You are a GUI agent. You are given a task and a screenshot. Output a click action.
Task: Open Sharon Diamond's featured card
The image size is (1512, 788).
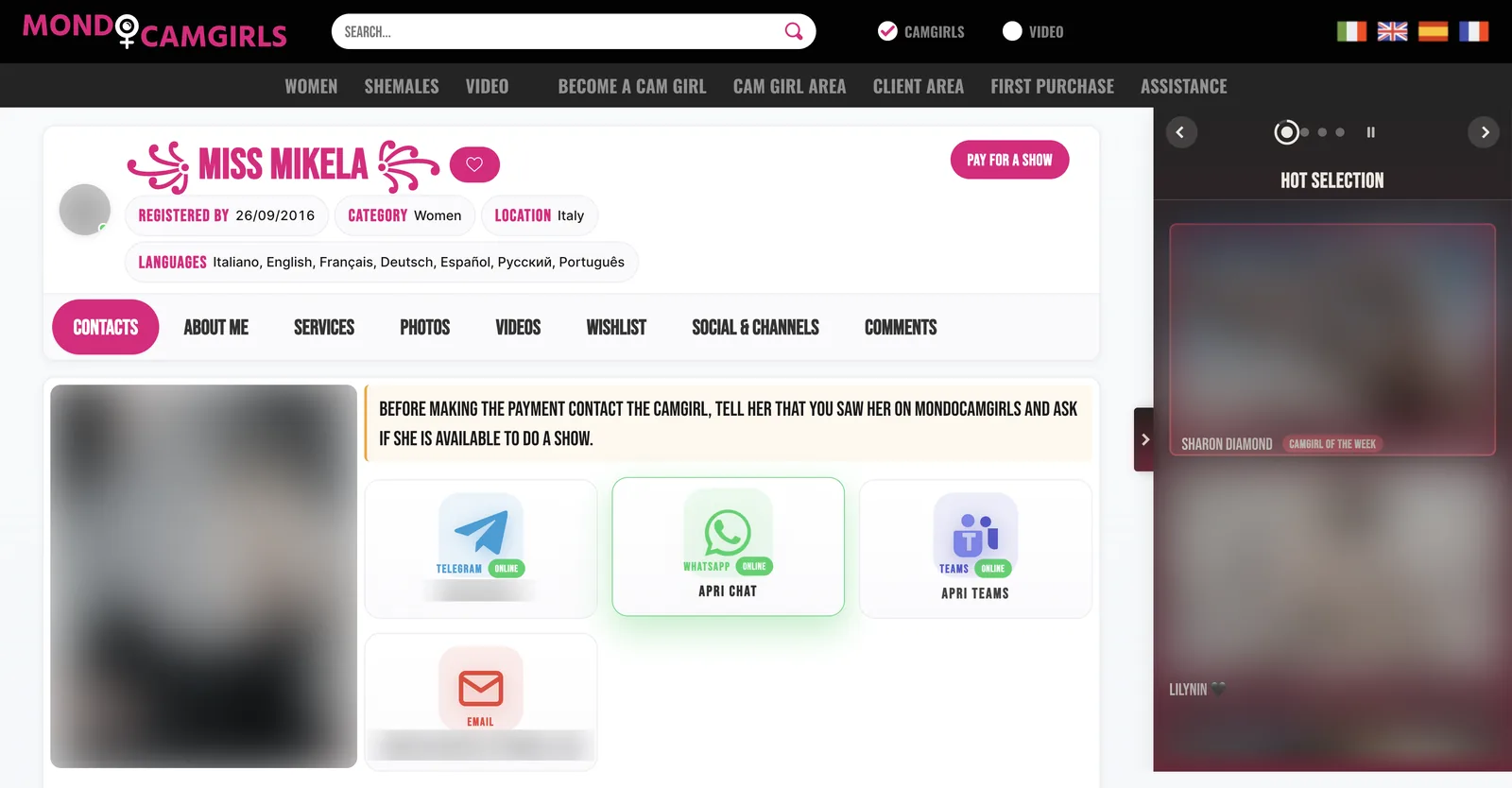tap(1332, 339)
